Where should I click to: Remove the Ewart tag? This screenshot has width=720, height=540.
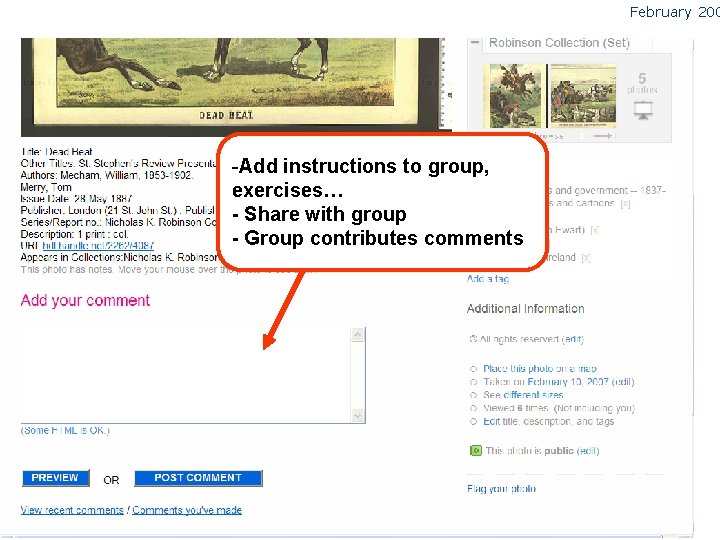594,230
